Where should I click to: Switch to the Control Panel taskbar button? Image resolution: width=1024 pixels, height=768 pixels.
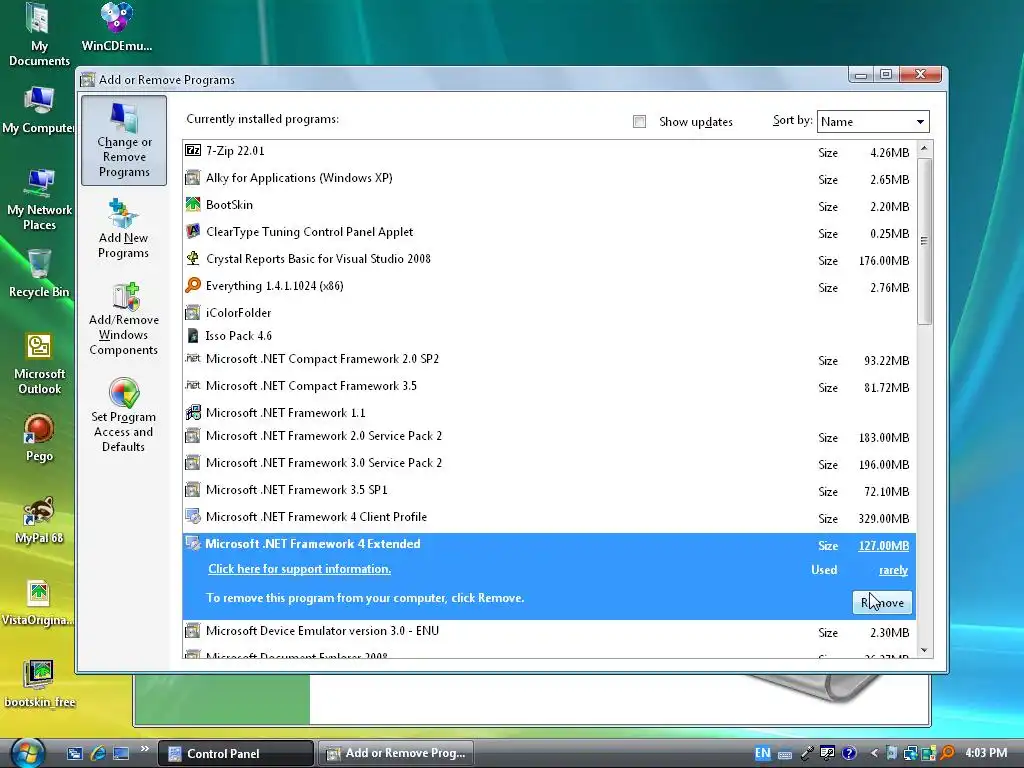click(x=236, y=753)
